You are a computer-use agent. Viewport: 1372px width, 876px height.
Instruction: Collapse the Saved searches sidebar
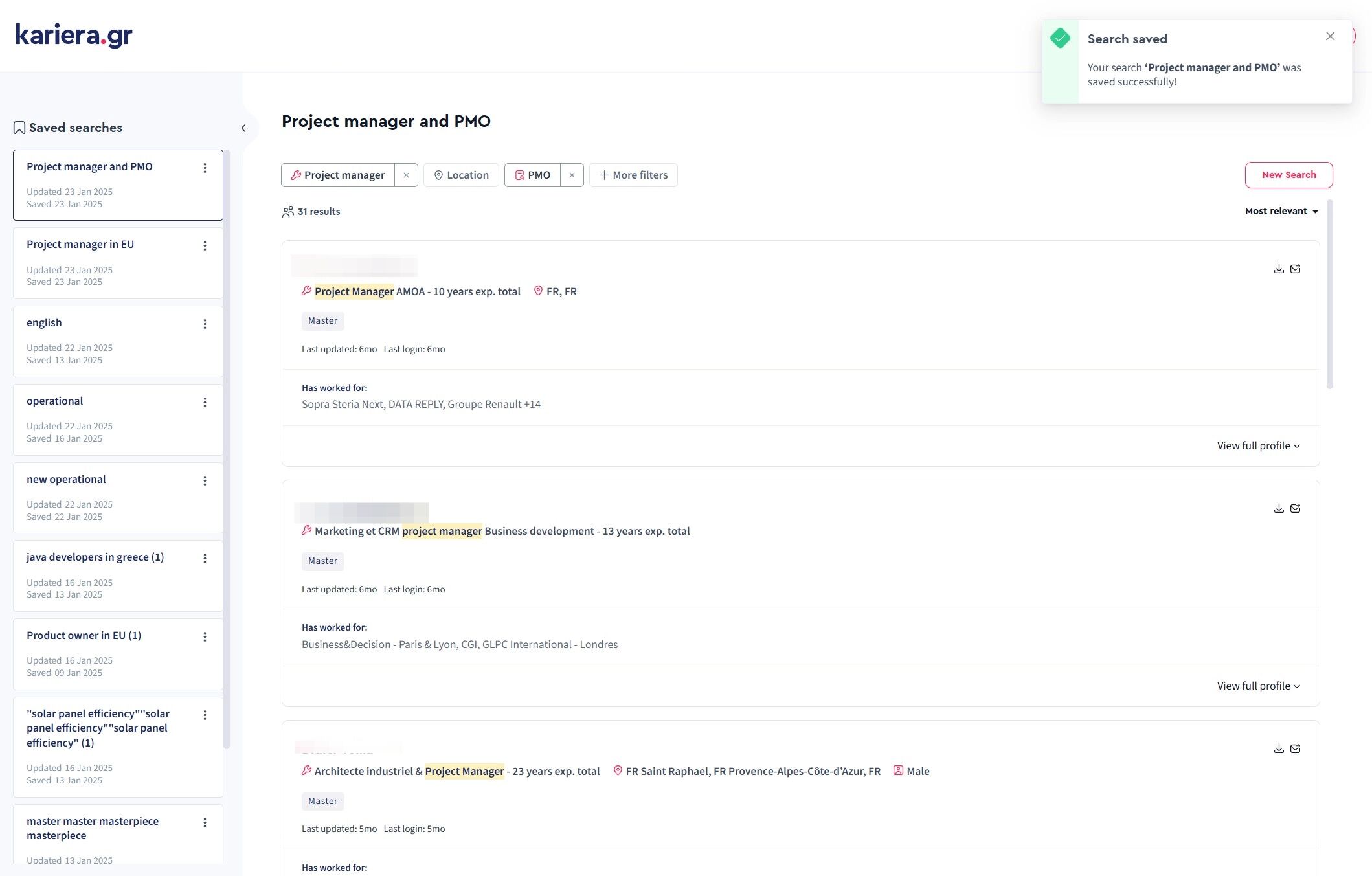click(x=243, y=128)
